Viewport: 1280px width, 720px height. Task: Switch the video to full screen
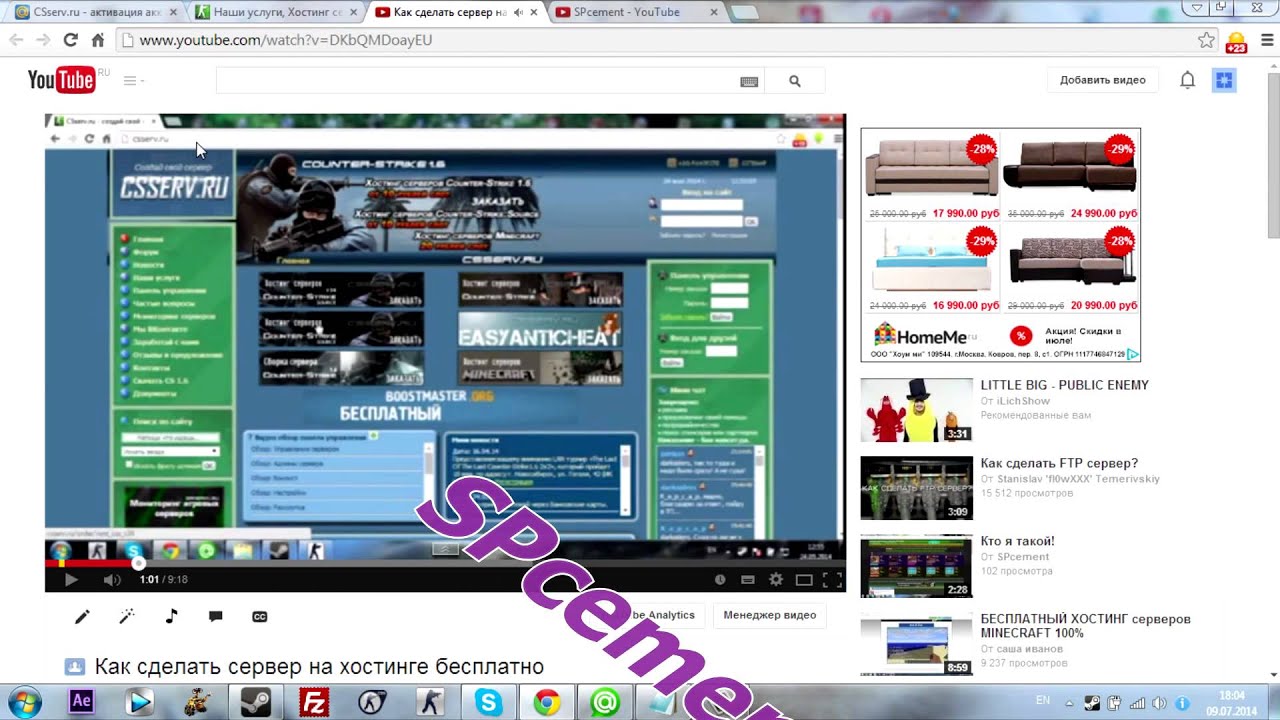click(x=831, y=579)
